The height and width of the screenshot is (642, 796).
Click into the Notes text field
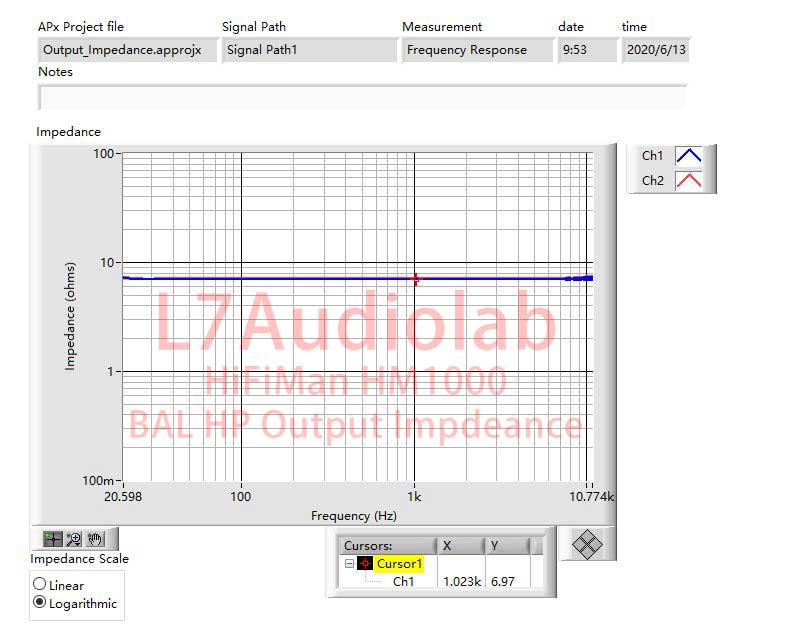[x=362, y=97]
